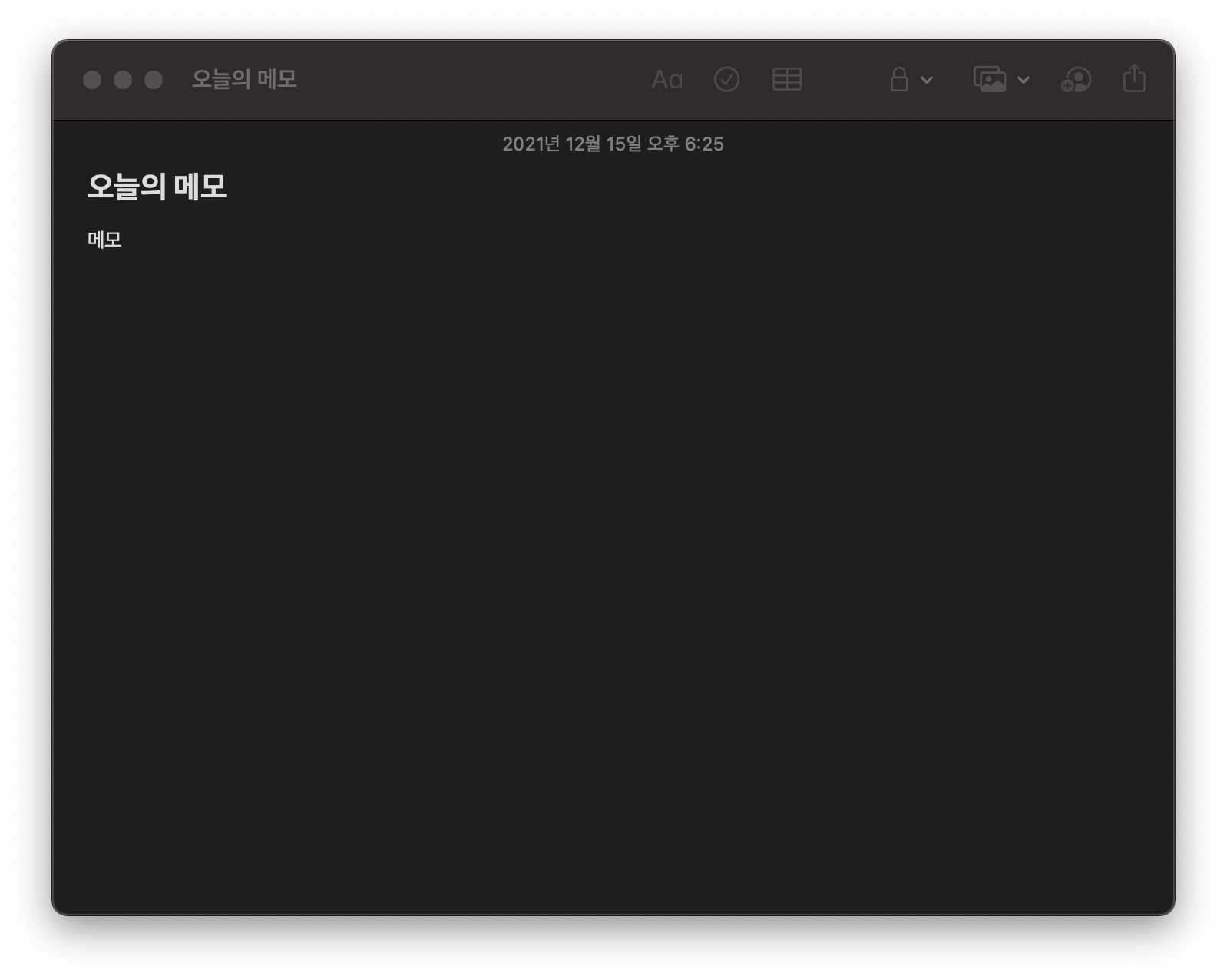Close the note window with first button

[92, 80]
